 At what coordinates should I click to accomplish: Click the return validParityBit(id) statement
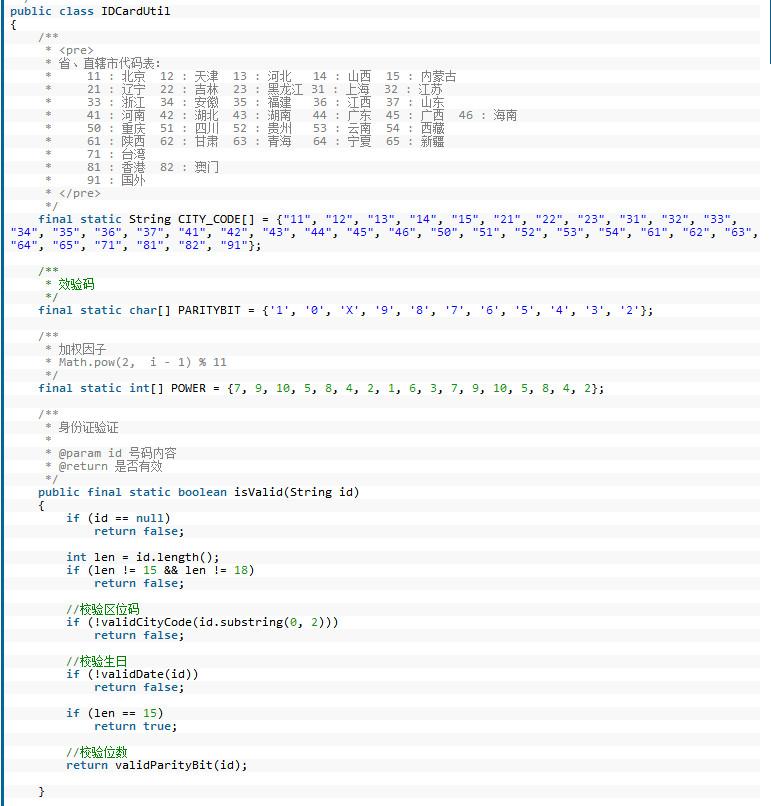point(156,765)
